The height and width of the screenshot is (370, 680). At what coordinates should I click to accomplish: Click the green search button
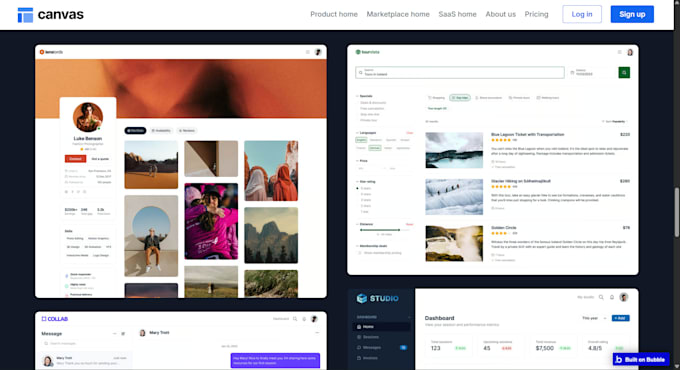[x=624, y=72]
